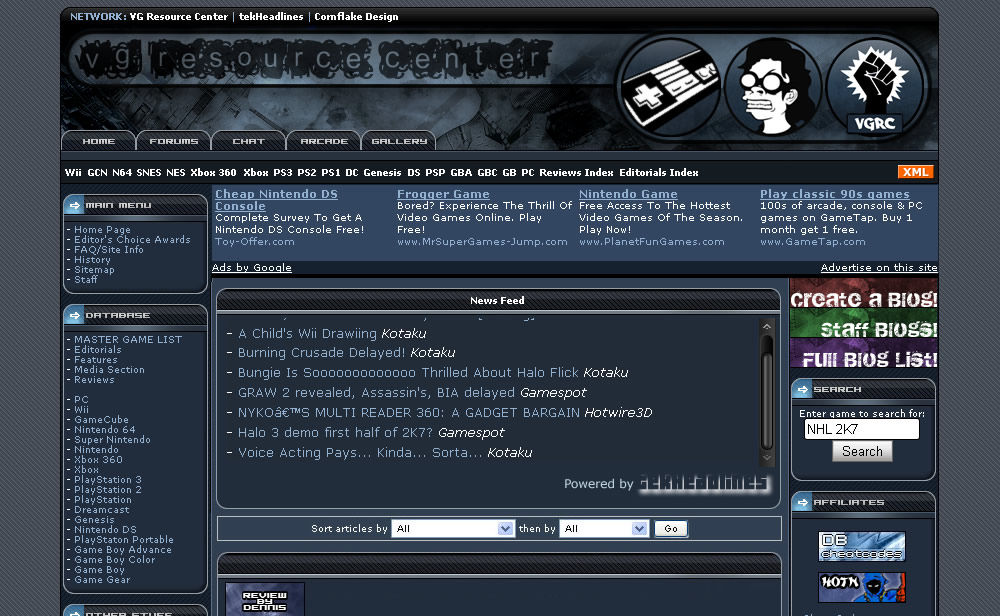Viewport: 1000px width, 616px height.
Task: Open the Chat tab
Action: tap(248, 141)
